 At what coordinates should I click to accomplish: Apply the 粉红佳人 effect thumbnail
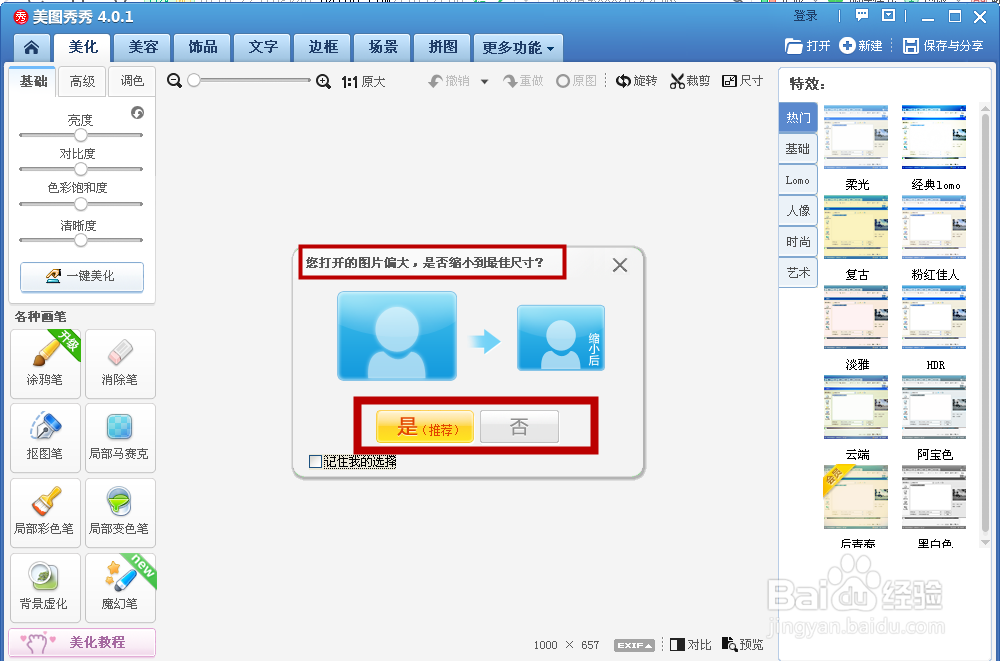click(934, 227)
